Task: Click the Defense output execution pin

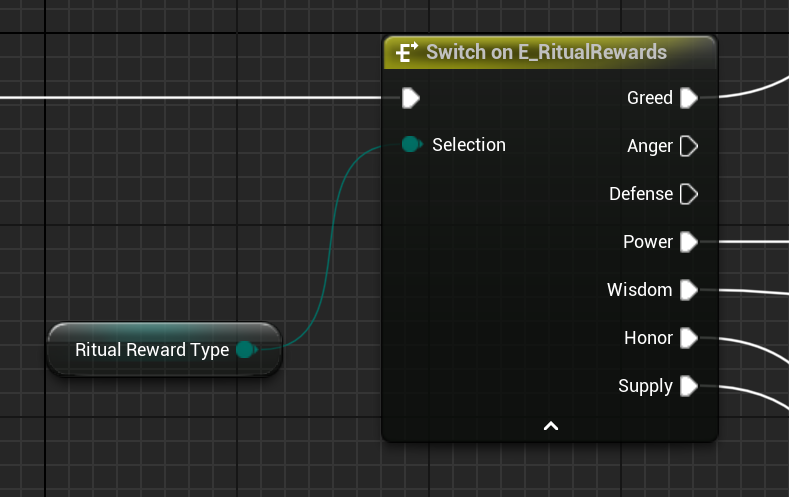Action: click(689, 194)
